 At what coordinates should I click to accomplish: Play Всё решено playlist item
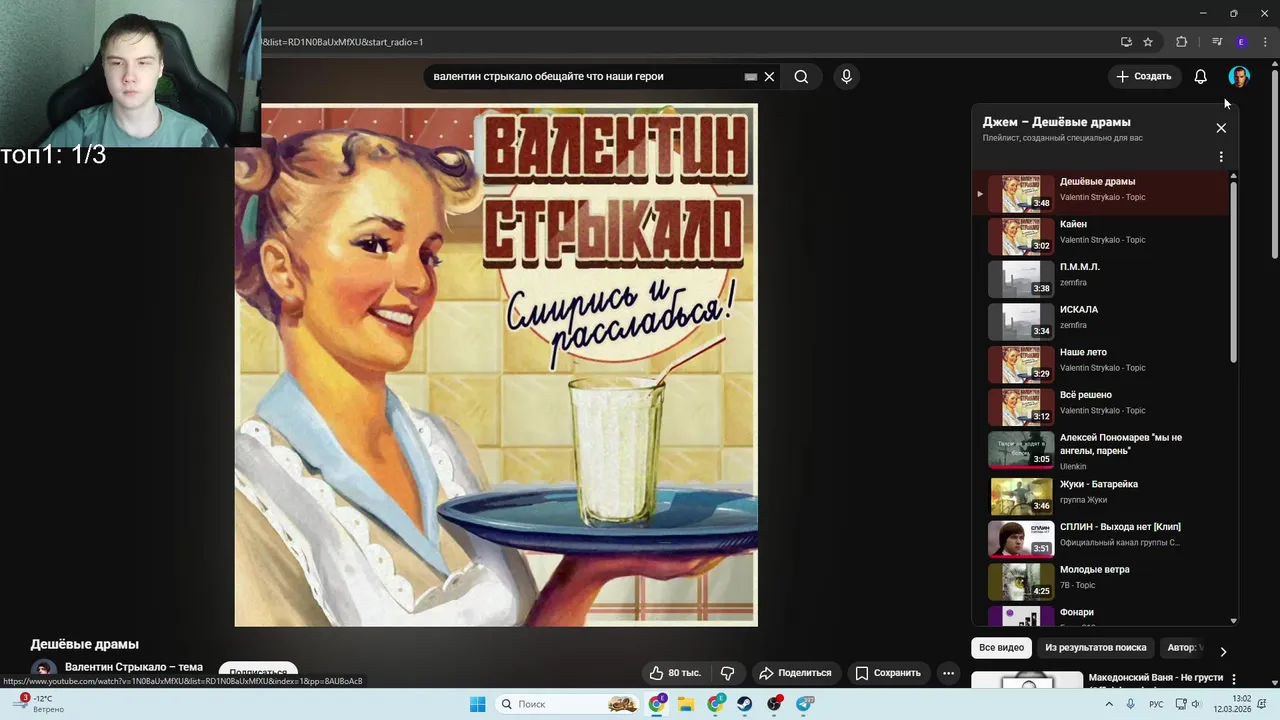pos(1101,407)
